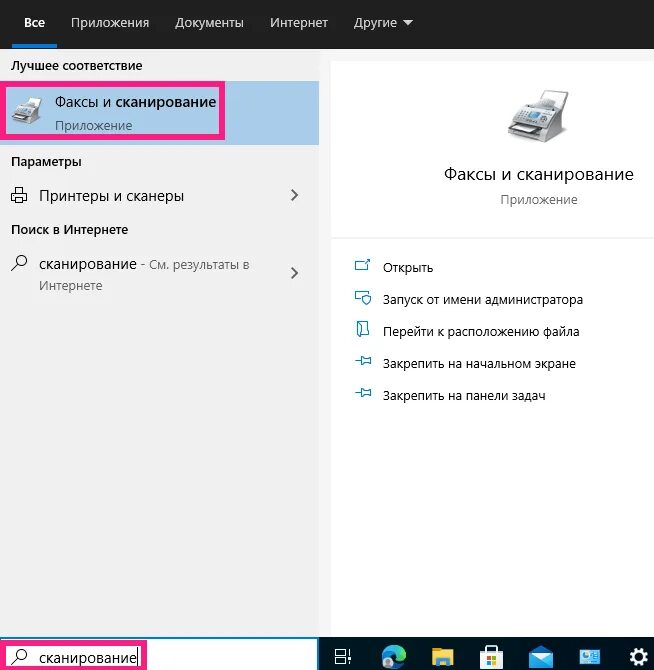Click the file location folder icon
Image resolution: width=654 pixels, height=670 pixels.
click(x=363, y=329)
